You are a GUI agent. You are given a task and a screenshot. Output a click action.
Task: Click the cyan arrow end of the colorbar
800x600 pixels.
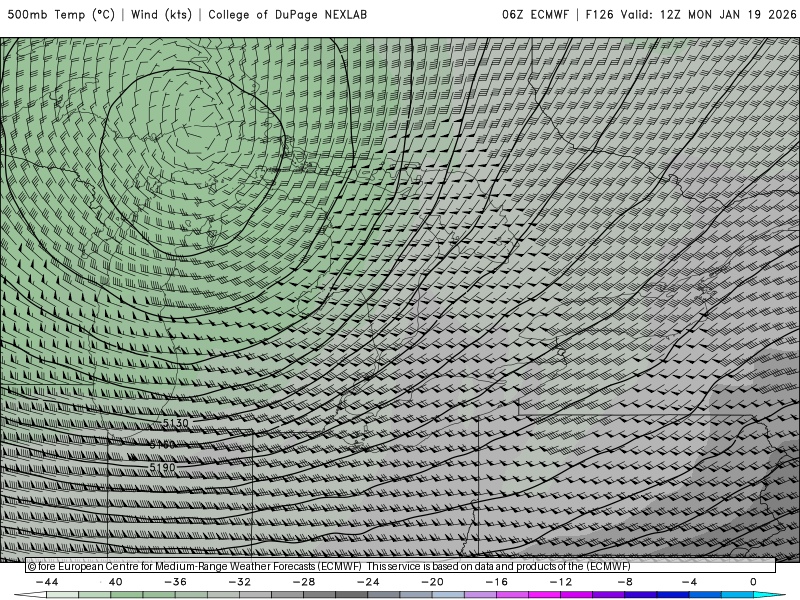(x=769, y=595)
